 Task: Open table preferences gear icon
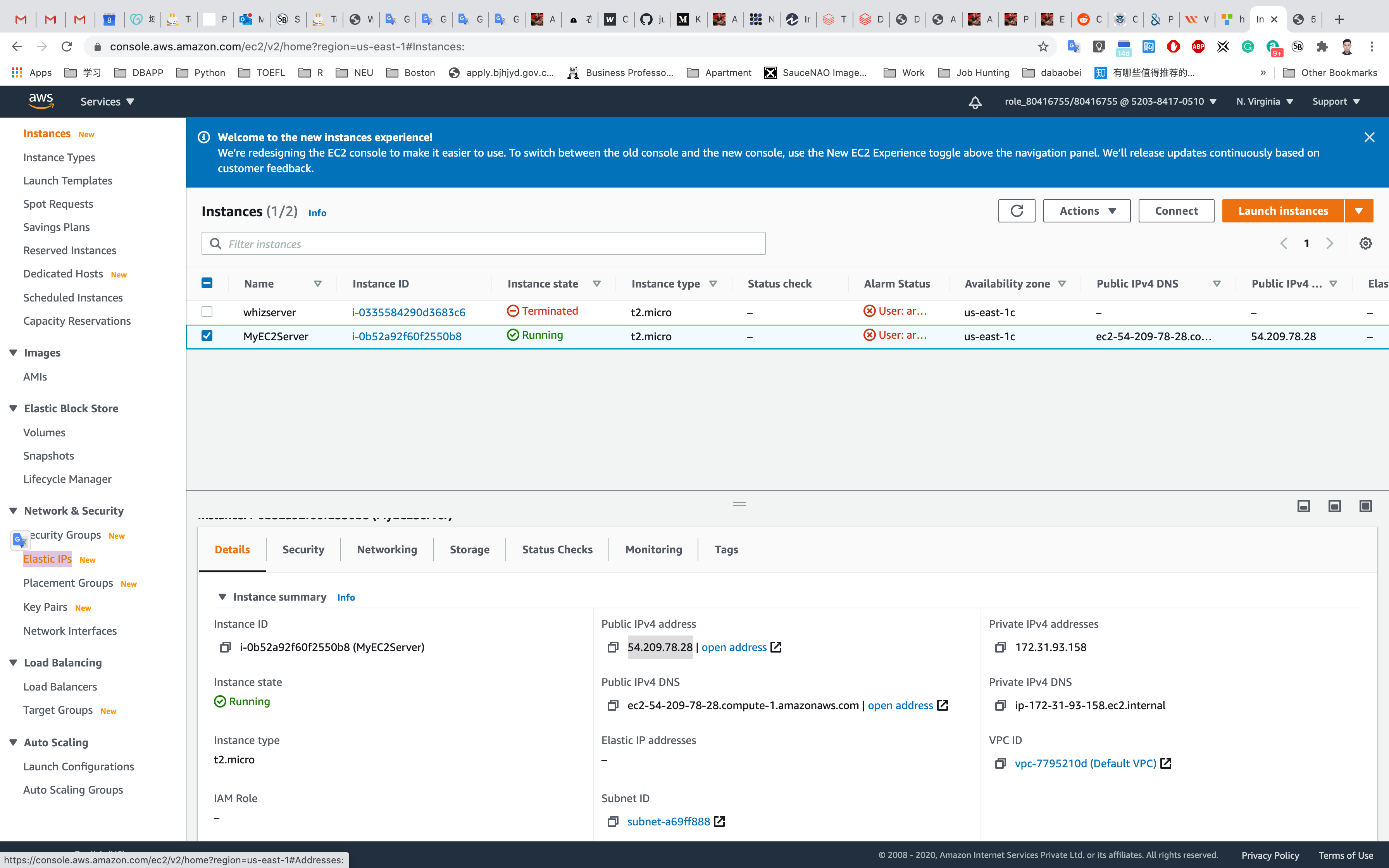pyautogui.click(x=1365, y=243)
